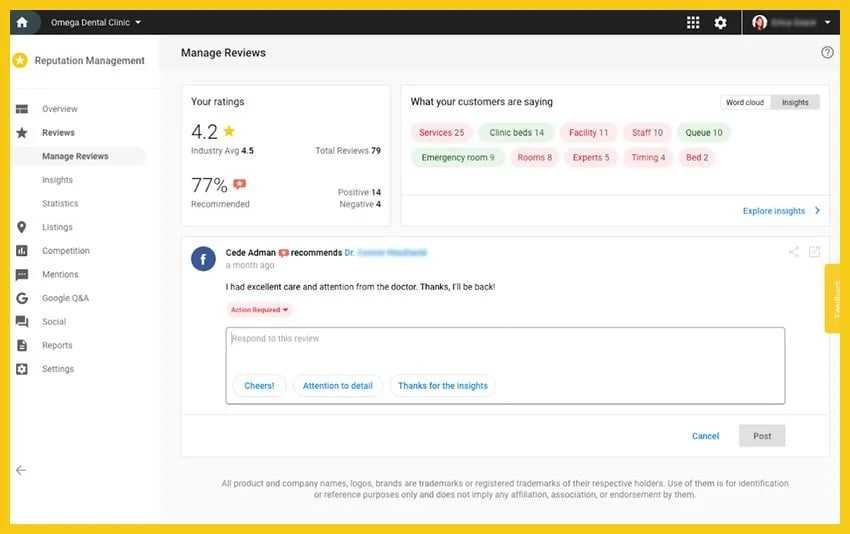850x534 pixels.
Task: Select Manage Reviews in sidebar
Action: (x=75, y=156)
